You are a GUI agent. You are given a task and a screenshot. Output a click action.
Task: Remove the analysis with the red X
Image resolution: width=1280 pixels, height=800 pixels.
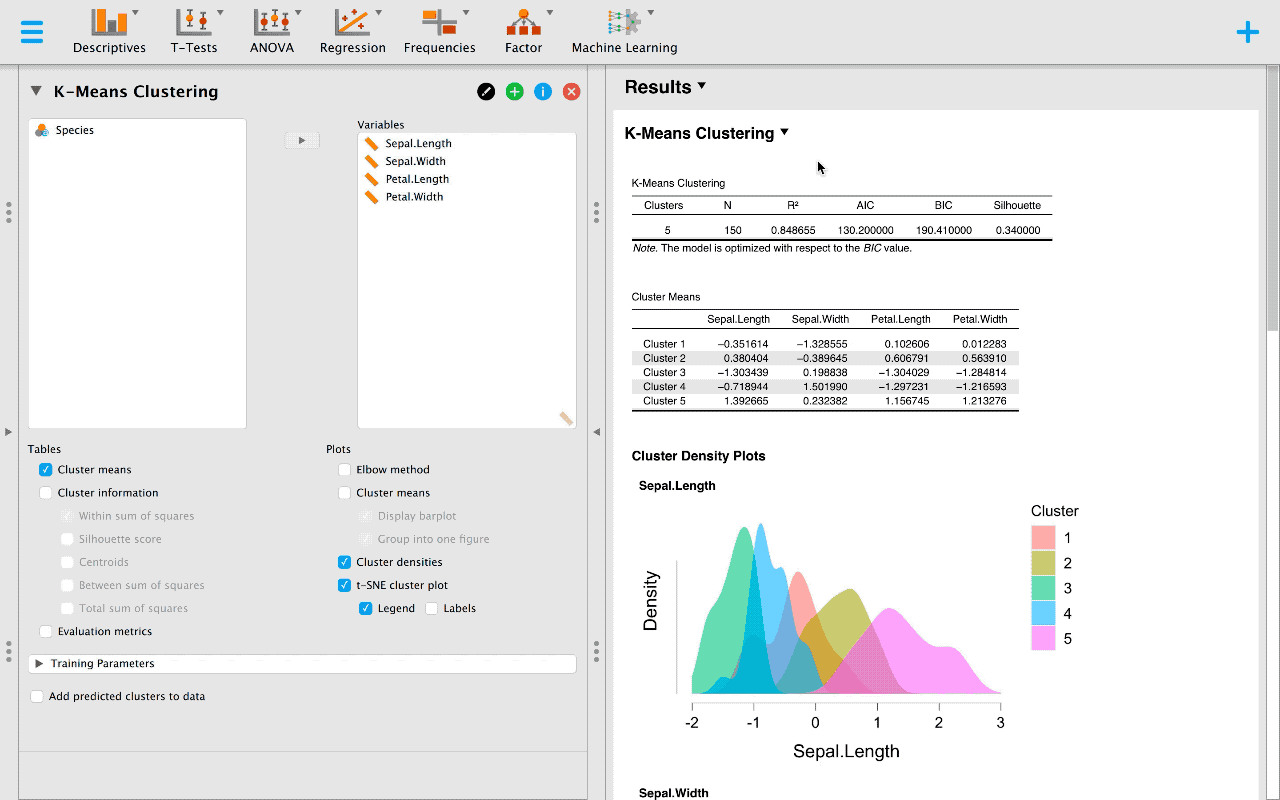click(571, 91)
